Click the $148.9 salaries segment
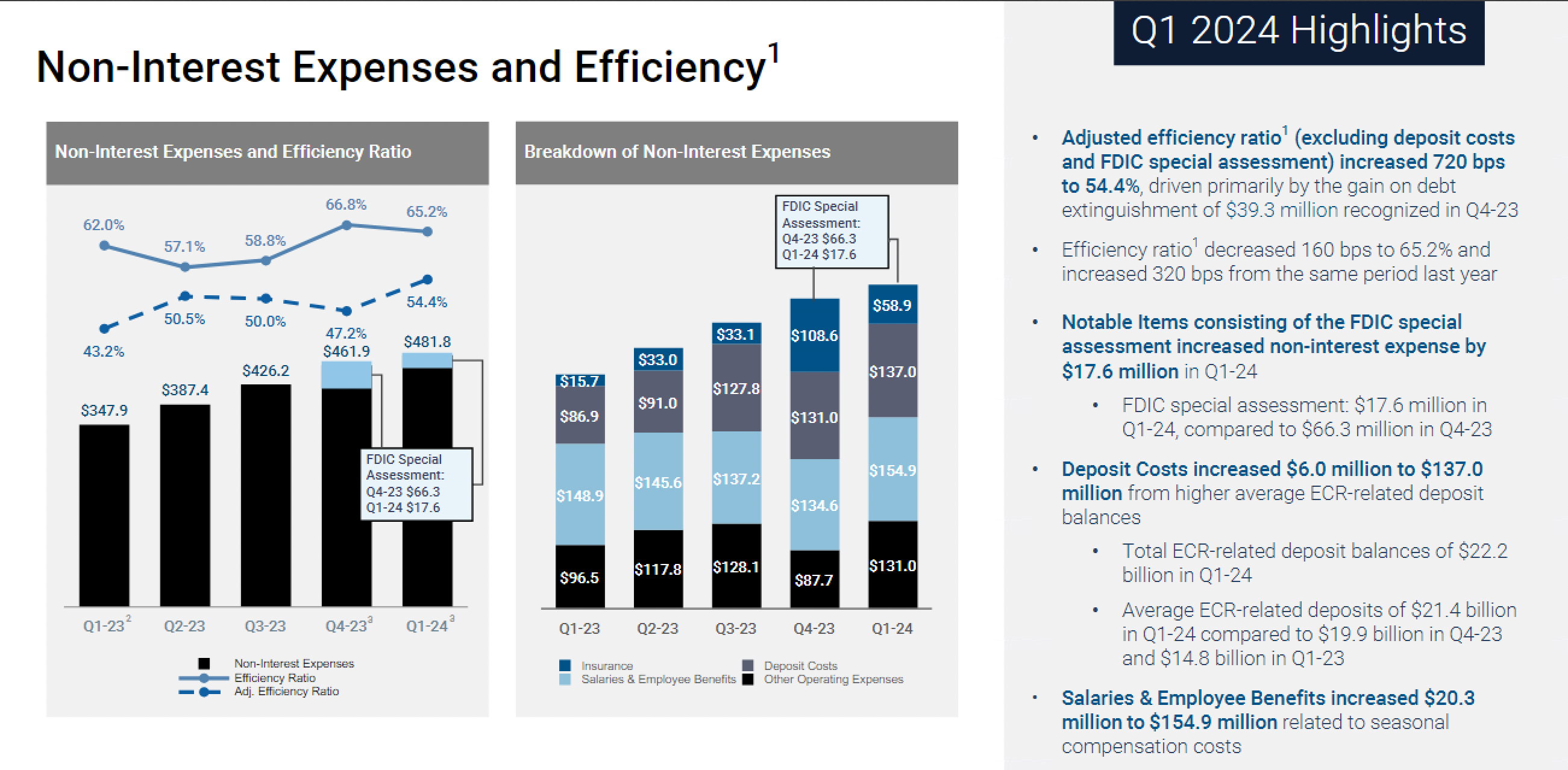This screenshot has width=1568, height=770. [580, 495]
